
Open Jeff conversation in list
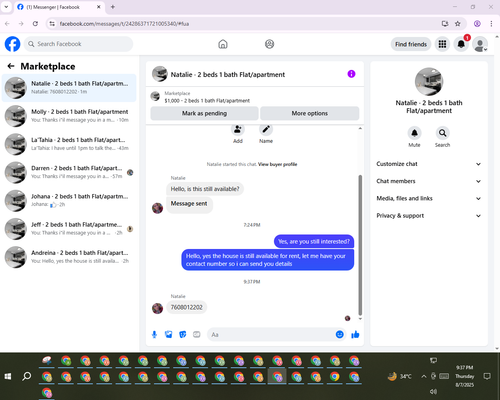pyautogui.click(x=69, y=229)
